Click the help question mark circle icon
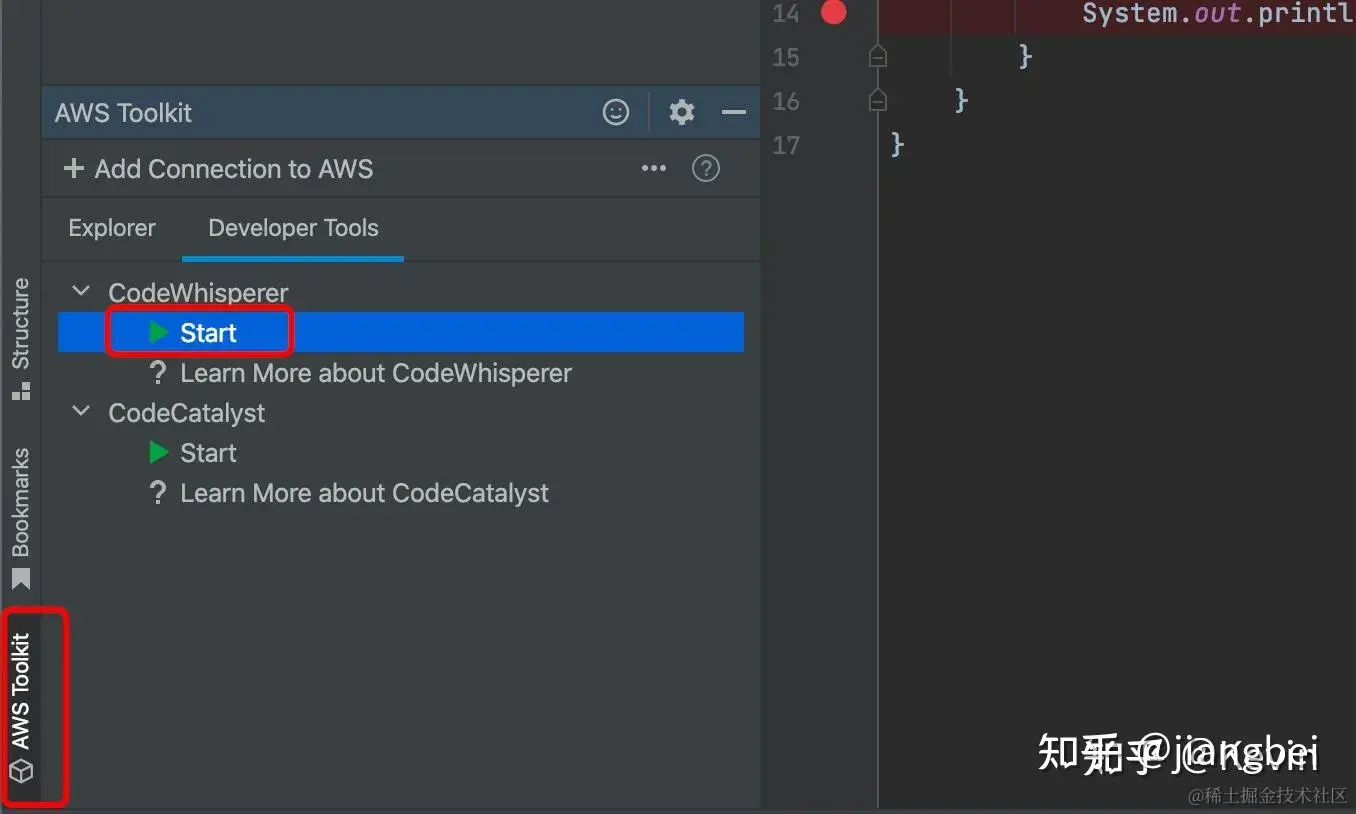The image size is (1356, 814). [706, 168]
